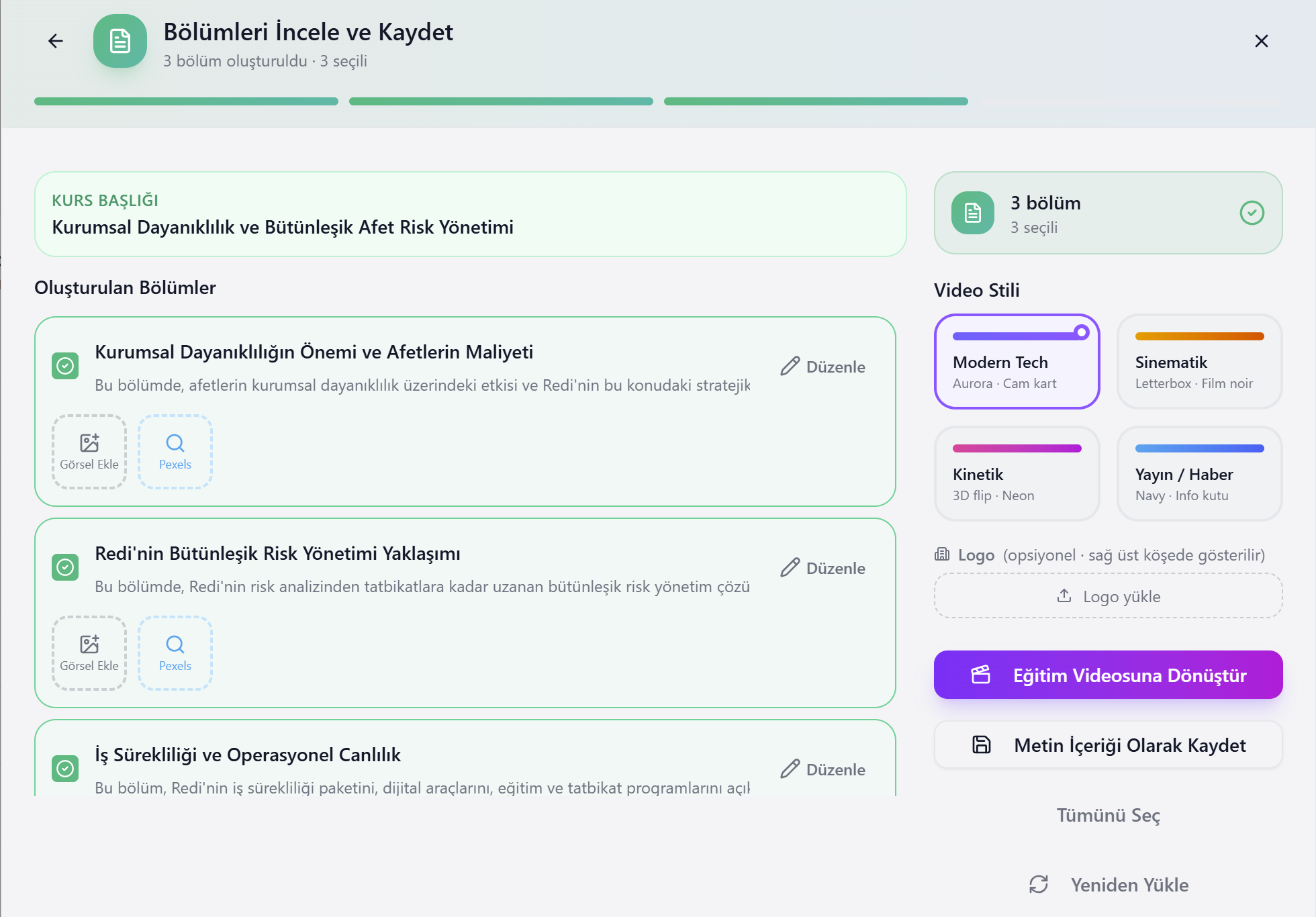Click the 'Video Stili' heading
The image size is (1316, 917).
(x=977, y=290)
